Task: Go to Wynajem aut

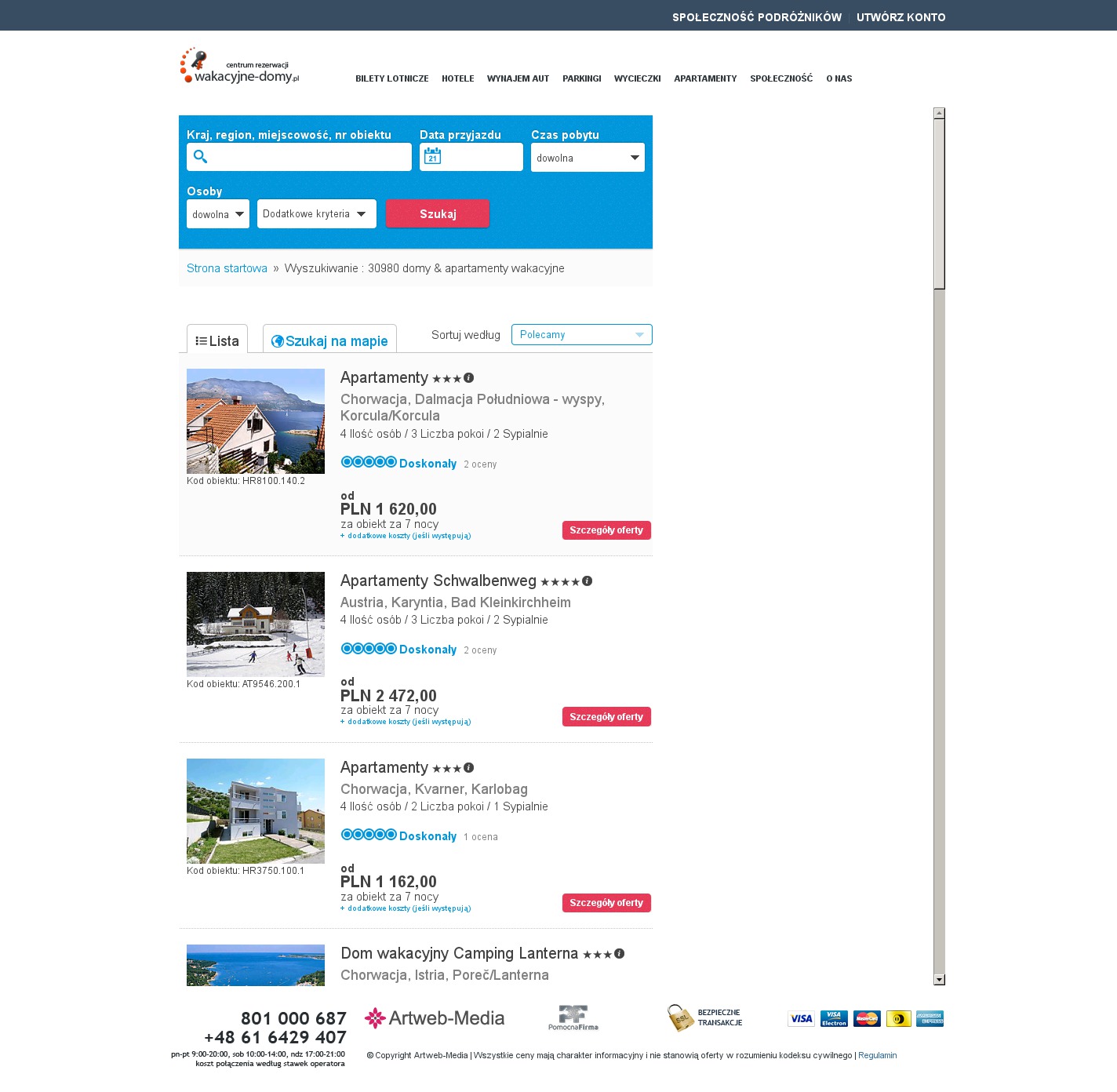Action: (x=518, y=78)
